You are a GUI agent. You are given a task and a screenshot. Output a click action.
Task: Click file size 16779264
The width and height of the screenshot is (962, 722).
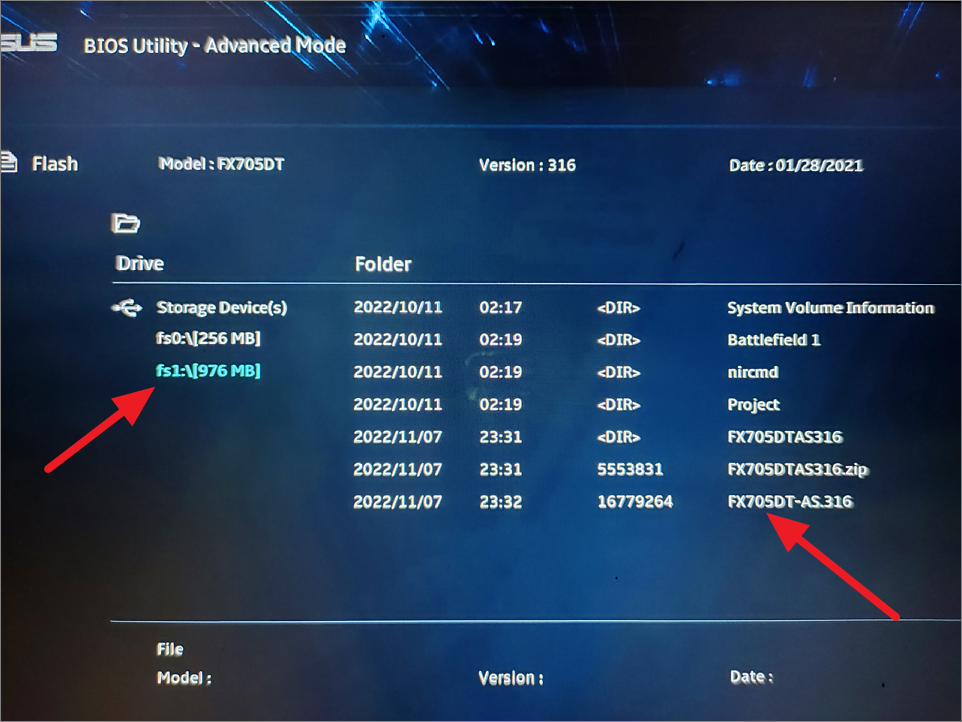[x=635, y=502]
